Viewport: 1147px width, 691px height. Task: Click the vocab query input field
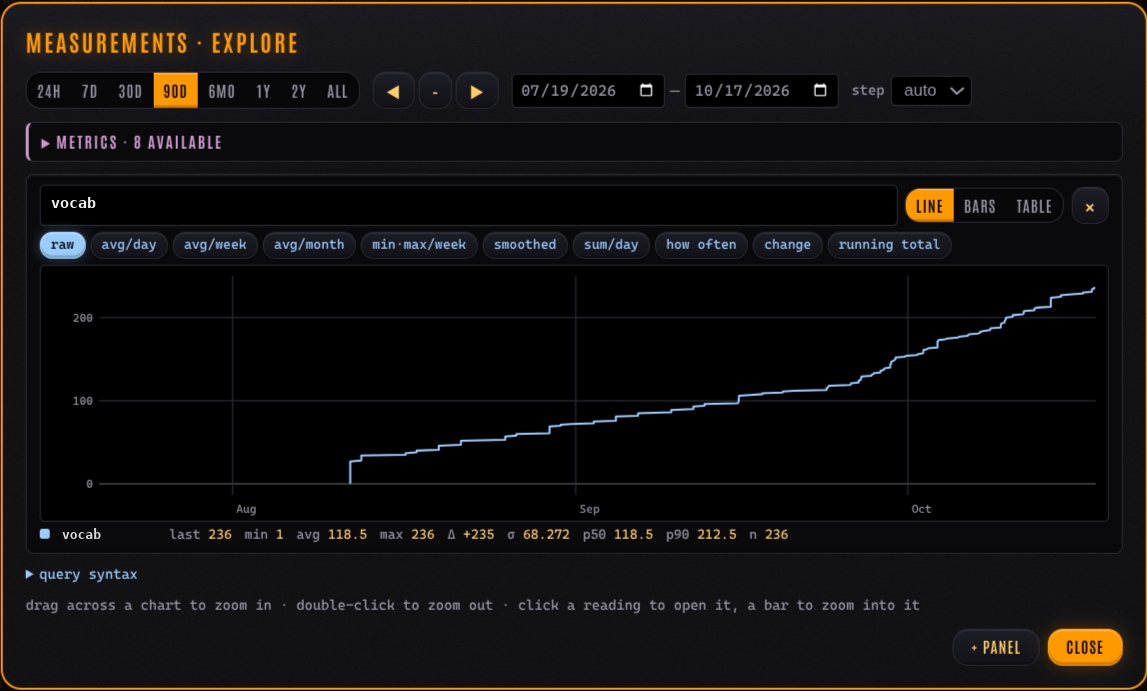(x=468, y=205)
